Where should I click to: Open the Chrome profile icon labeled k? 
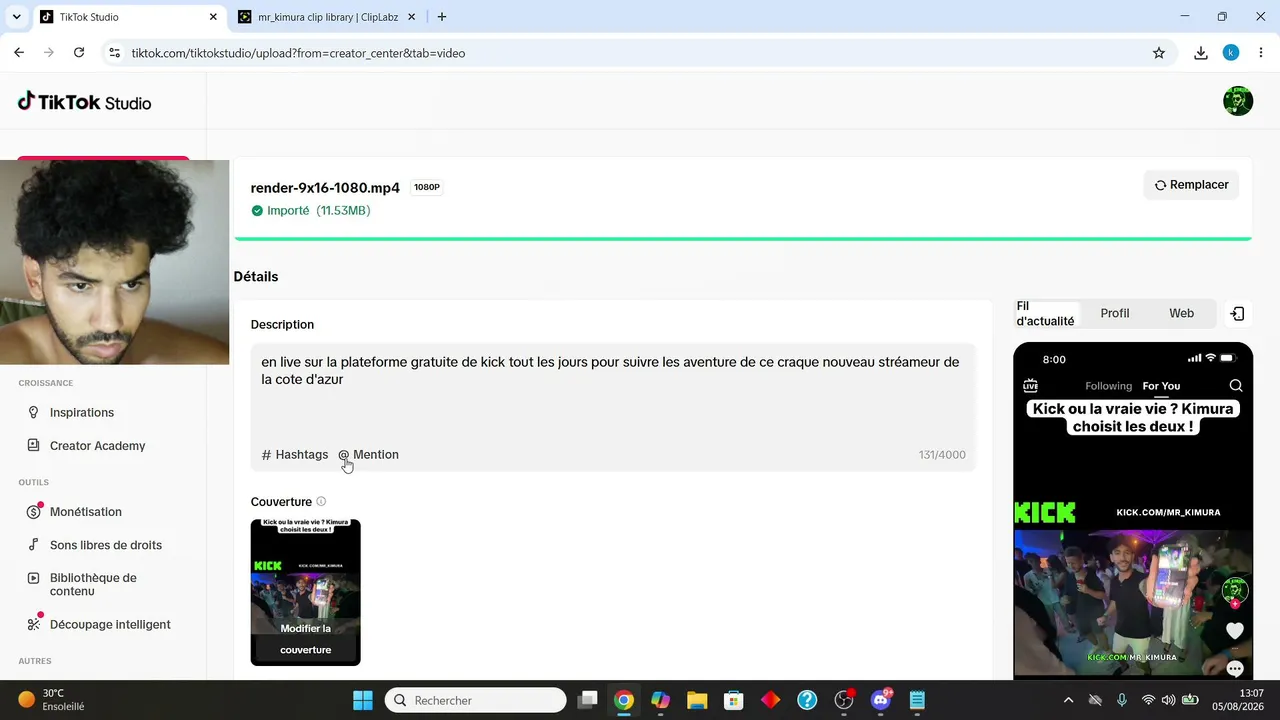(1231, 53)
